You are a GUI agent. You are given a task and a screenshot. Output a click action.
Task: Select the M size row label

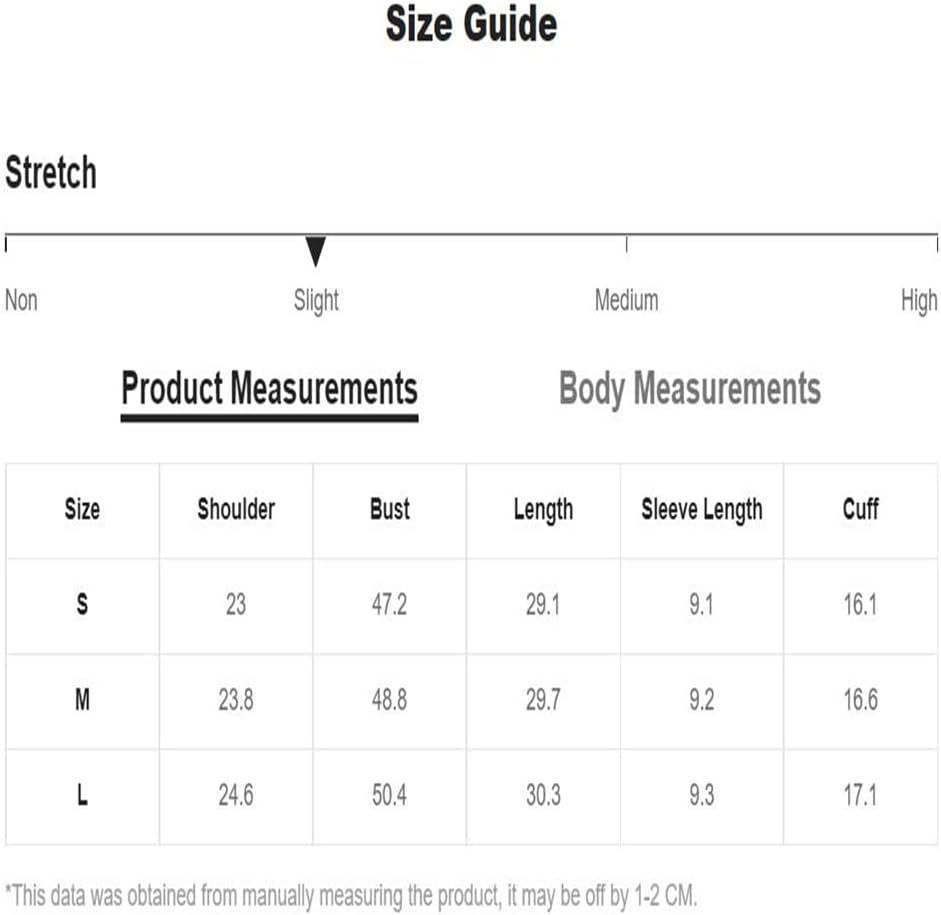(82, 700)
